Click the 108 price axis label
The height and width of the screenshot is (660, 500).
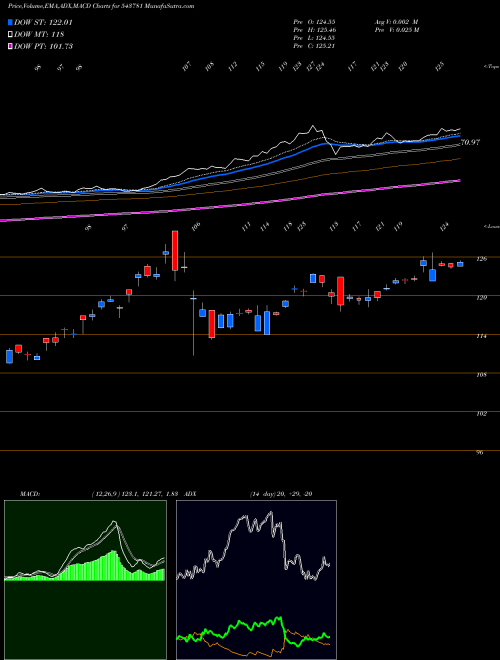(481, 375)
